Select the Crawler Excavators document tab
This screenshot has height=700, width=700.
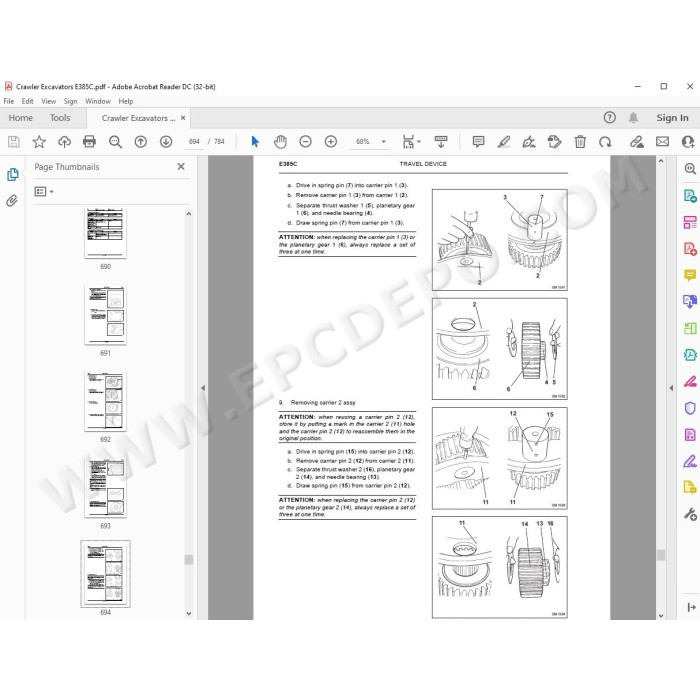[138, 118]
